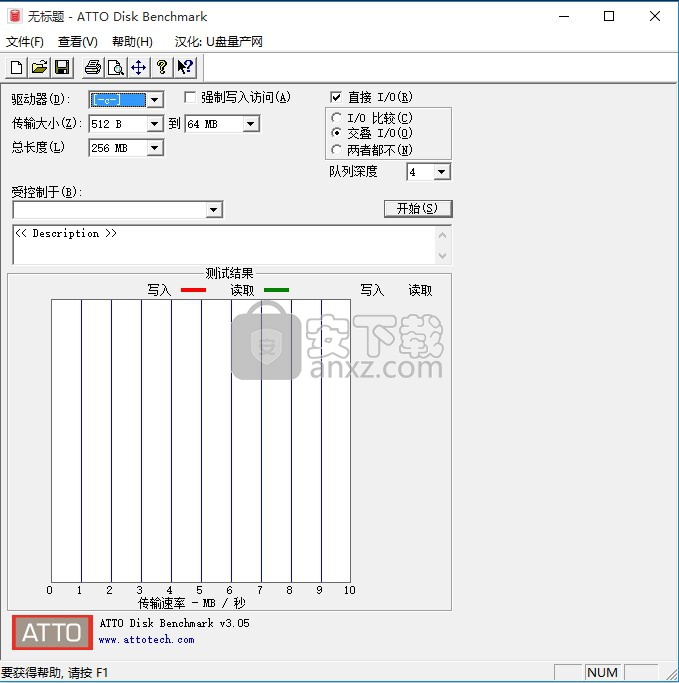679x683 pixels.
Task: Expand the 驱动器 drive dropdown
Action: (154, 100)
